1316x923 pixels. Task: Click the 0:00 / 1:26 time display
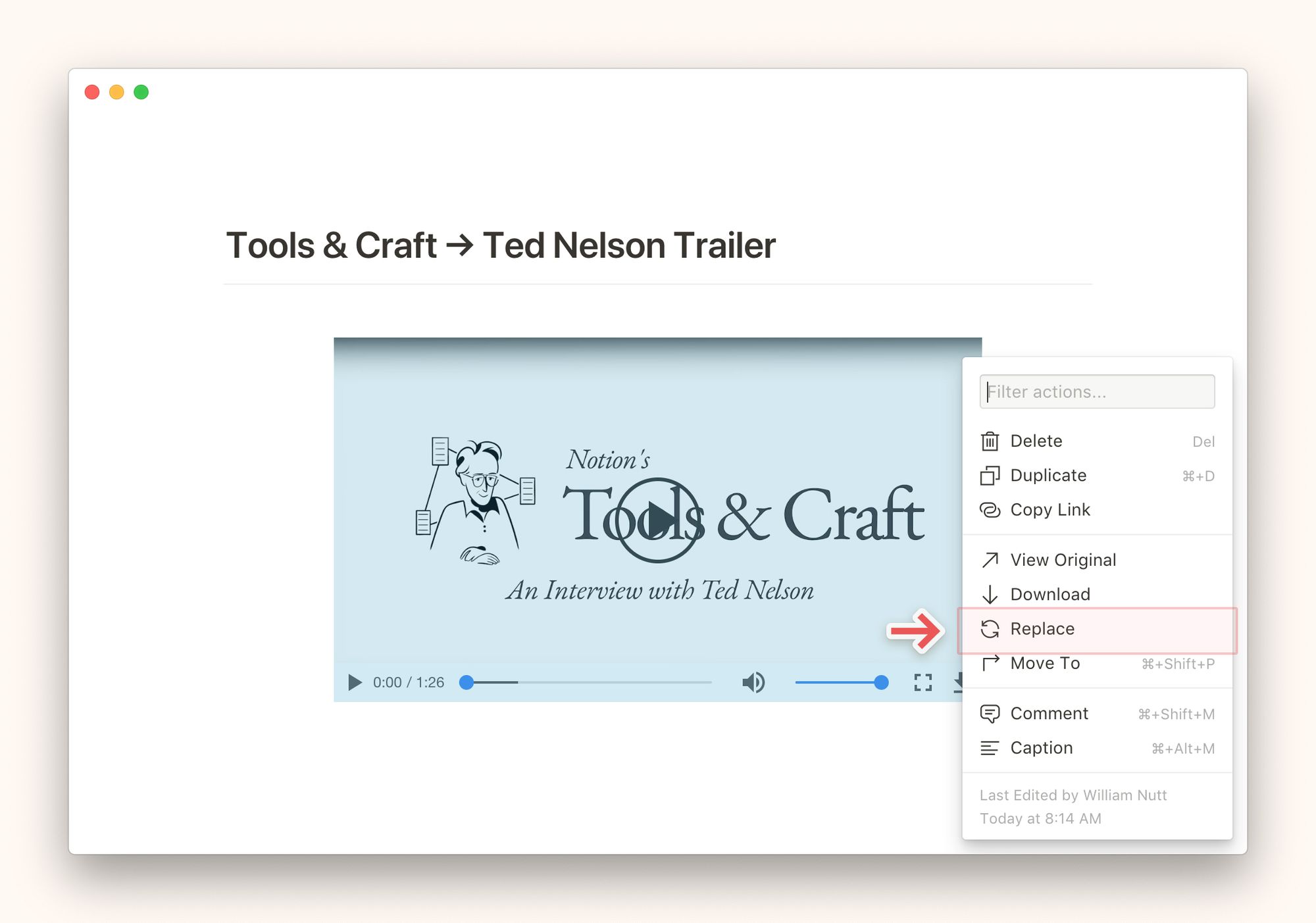coord(409,682)
